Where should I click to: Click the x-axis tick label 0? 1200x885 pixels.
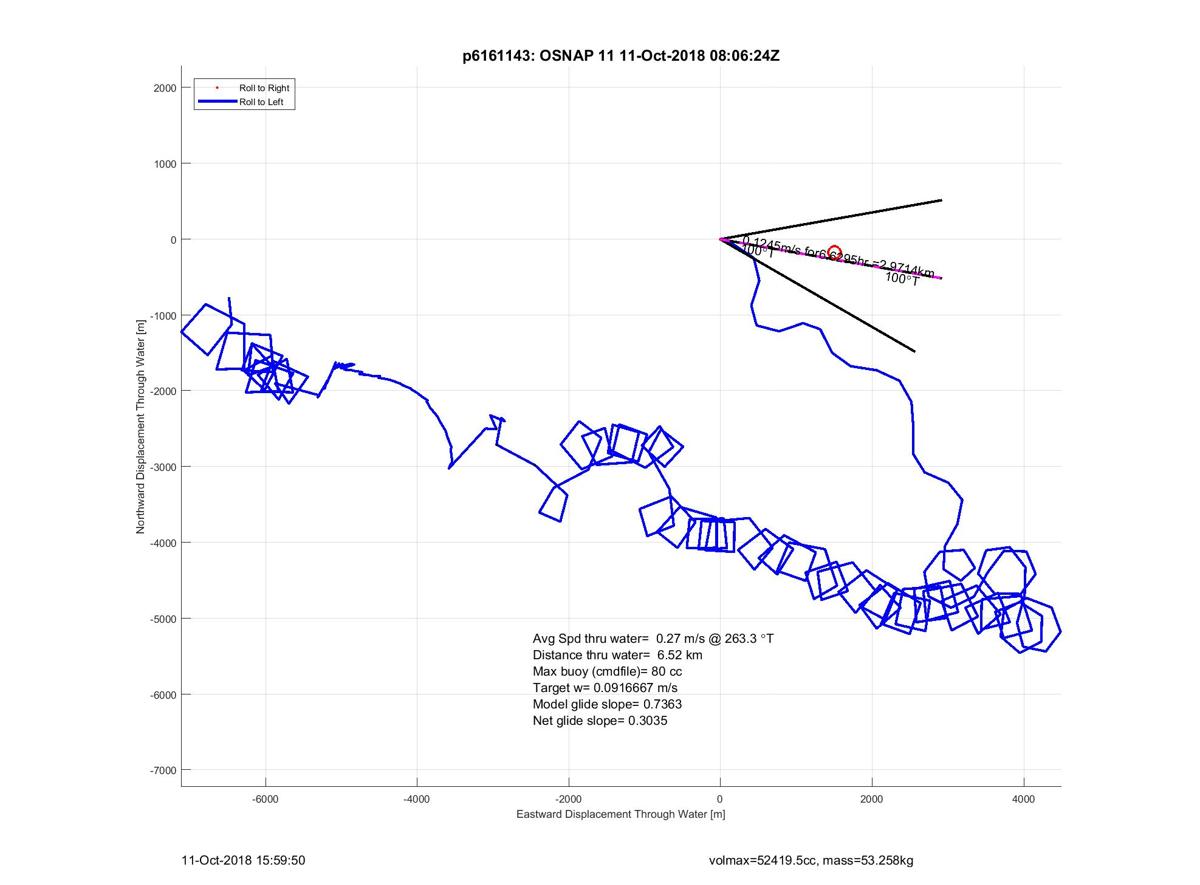click(x=720, y=799)
